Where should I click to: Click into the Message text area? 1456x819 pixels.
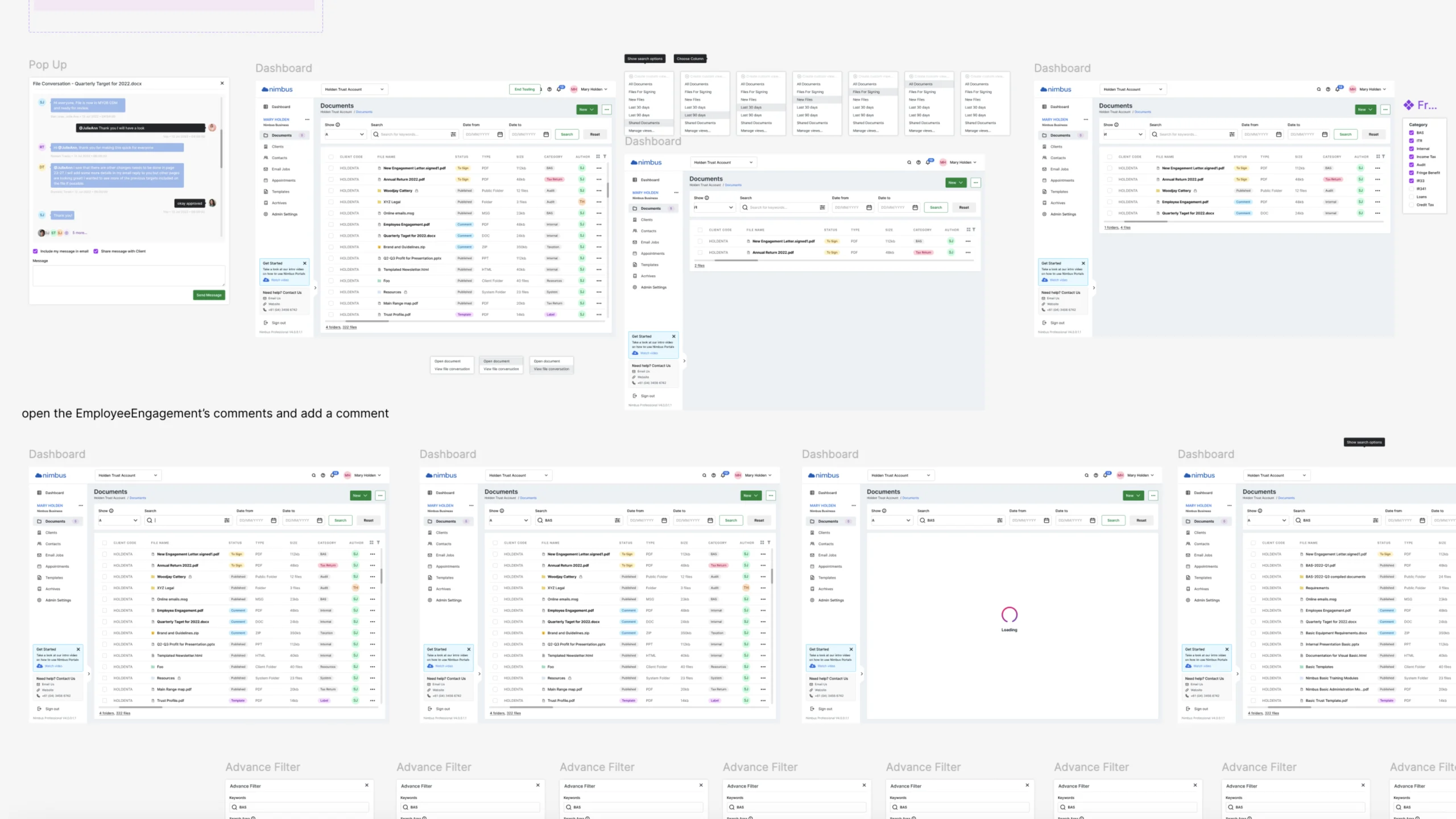[x=129, y=275]
